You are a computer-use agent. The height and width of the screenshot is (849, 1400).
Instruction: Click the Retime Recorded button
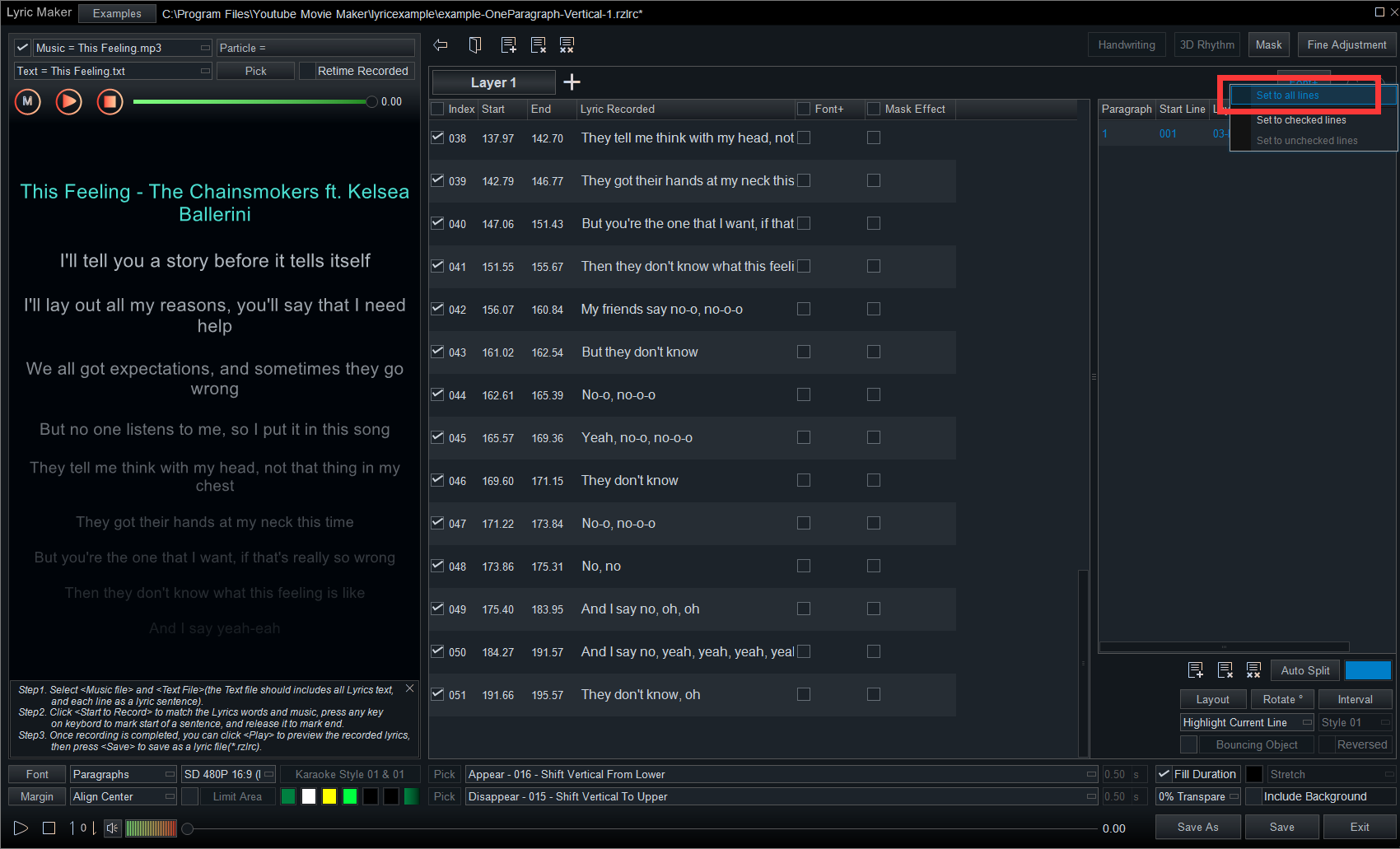(363, 71)
